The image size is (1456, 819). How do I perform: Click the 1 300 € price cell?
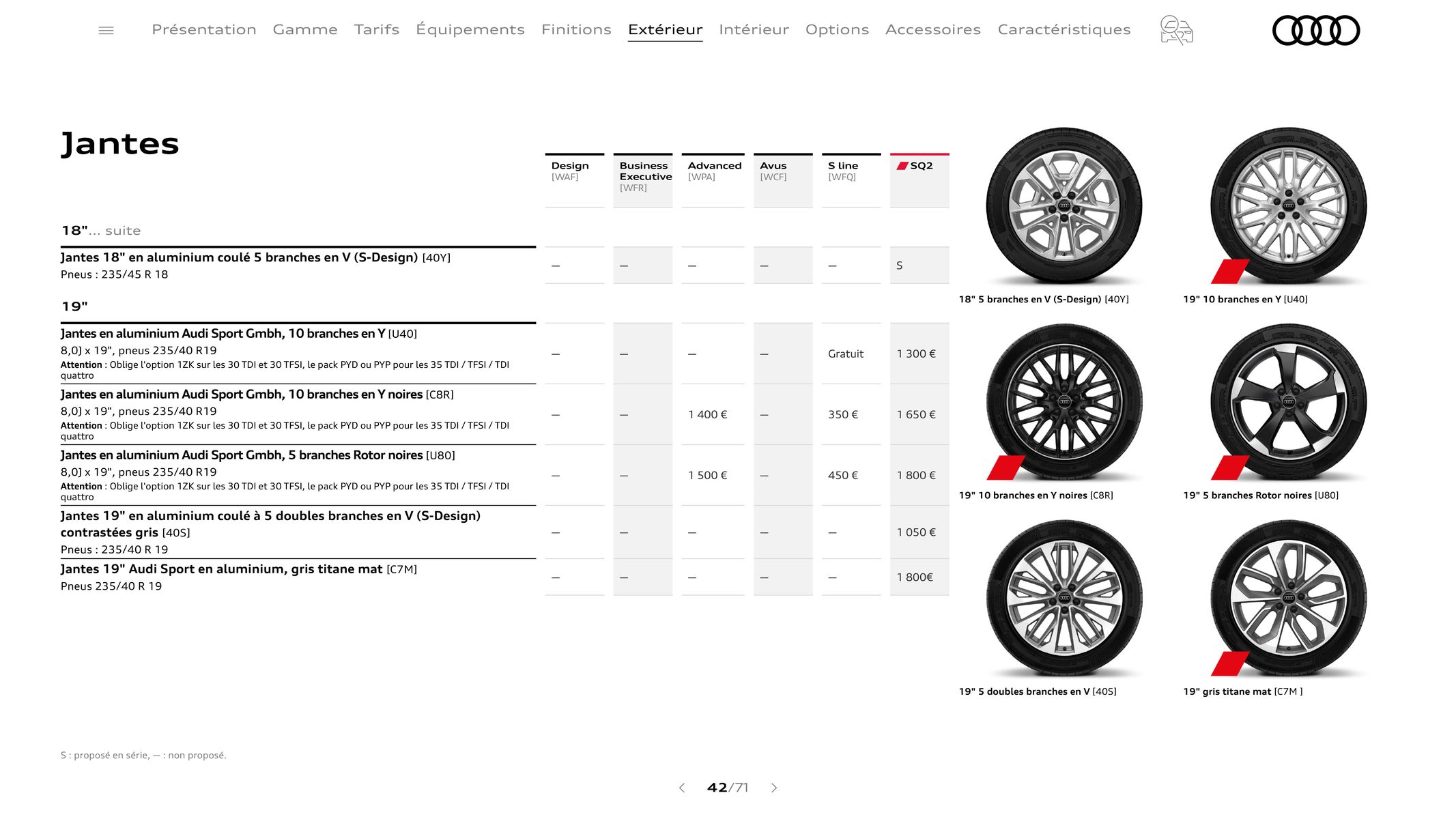pyautogui.click(x=916, y=354)
